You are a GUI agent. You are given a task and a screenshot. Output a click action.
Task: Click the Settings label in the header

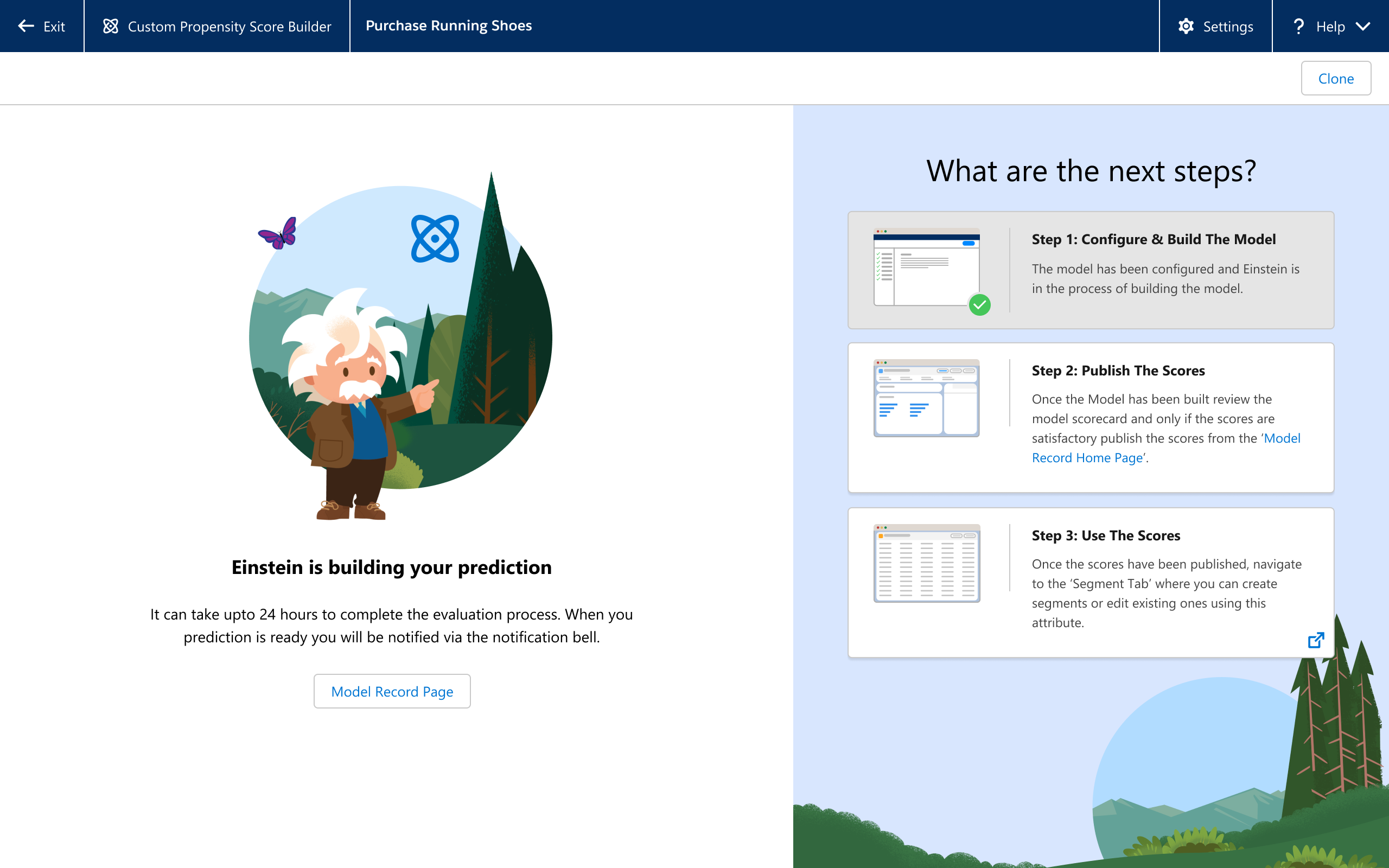point(1228,27)
